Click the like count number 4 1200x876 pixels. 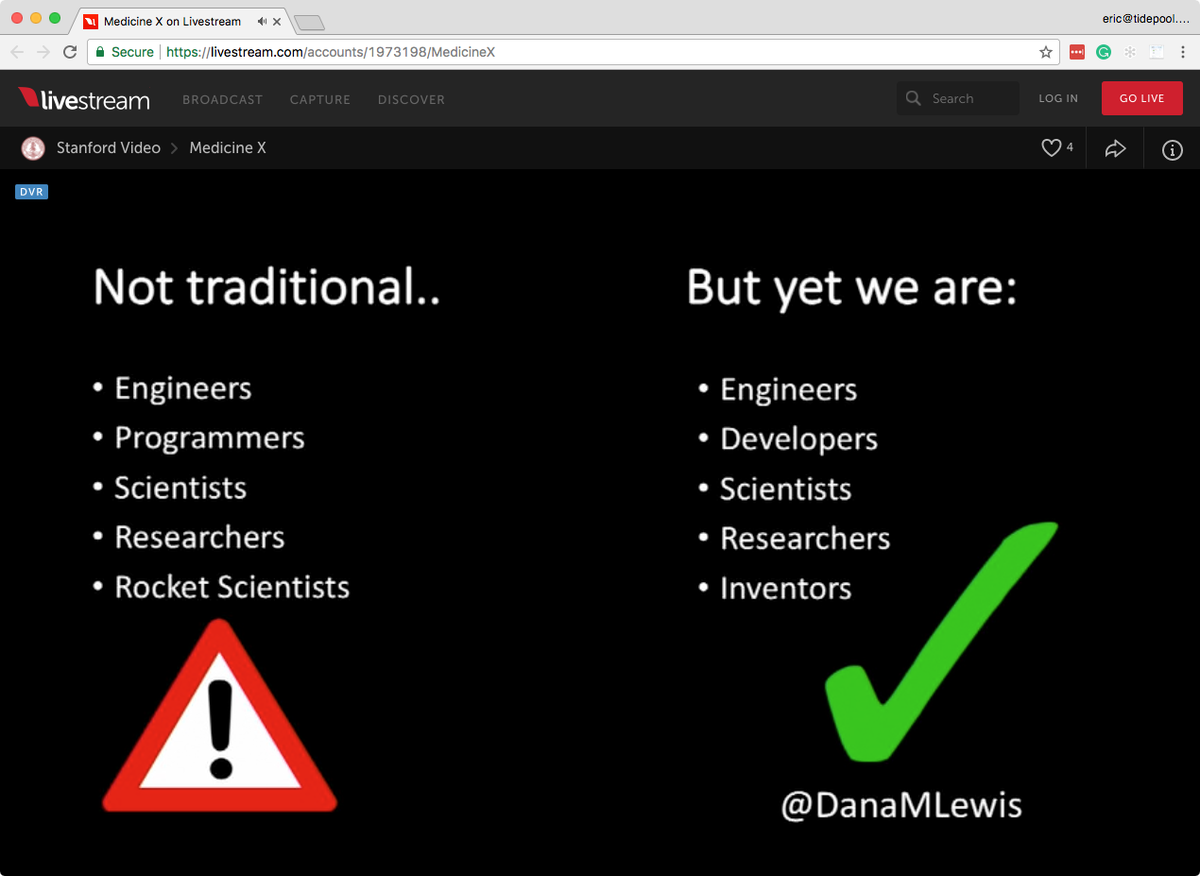tap(1069, 147)
